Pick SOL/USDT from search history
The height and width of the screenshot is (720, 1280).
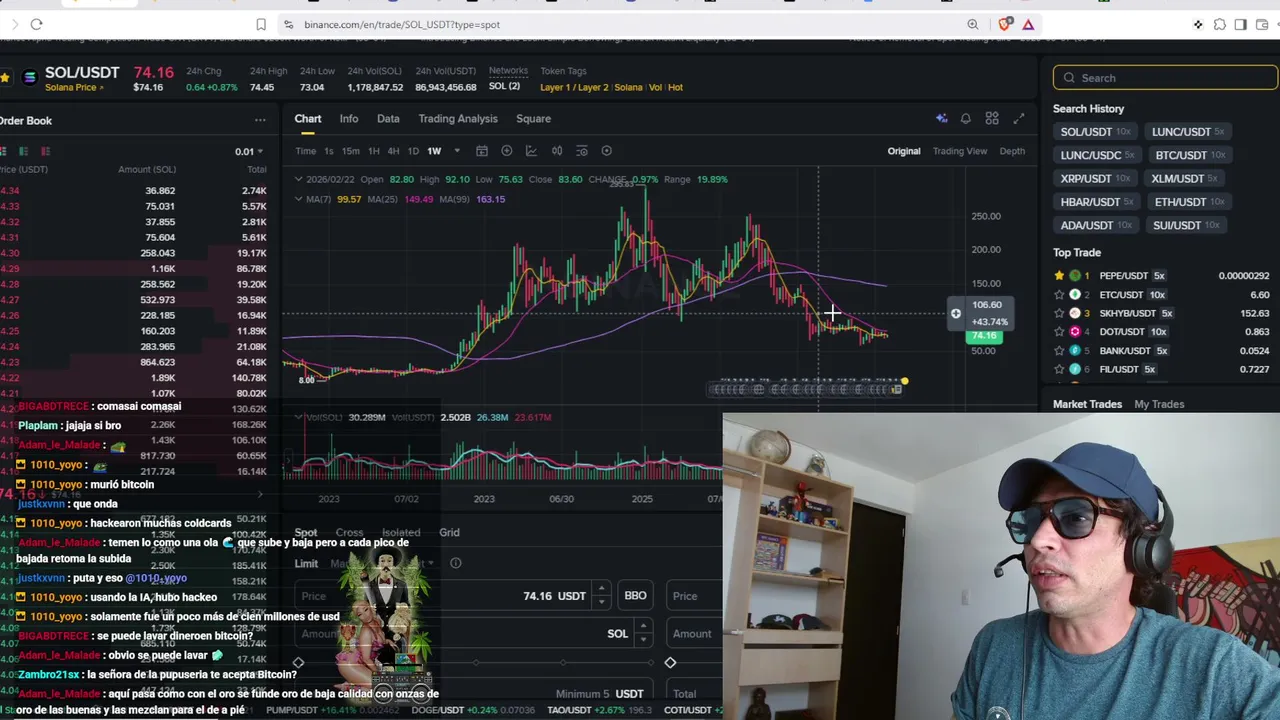(x=1096, y=132)
